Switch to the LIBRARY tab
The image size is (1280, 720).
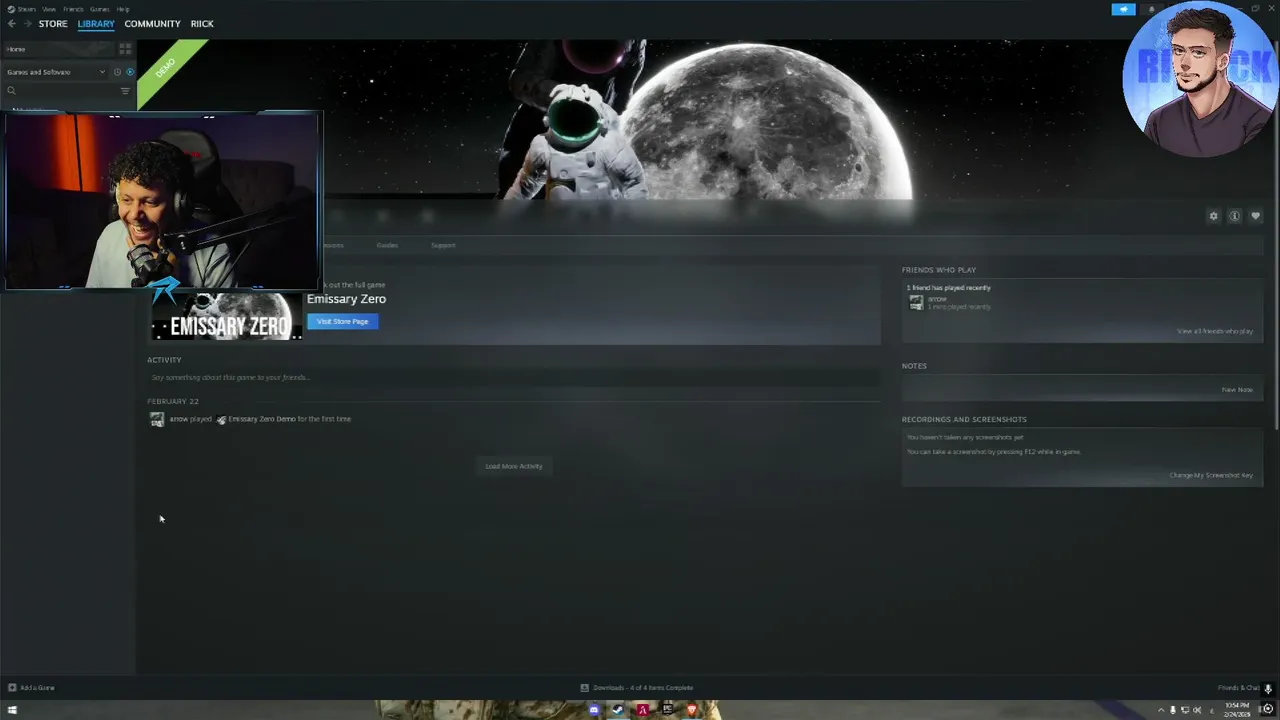pyautogui.click(x=96, y=24)
